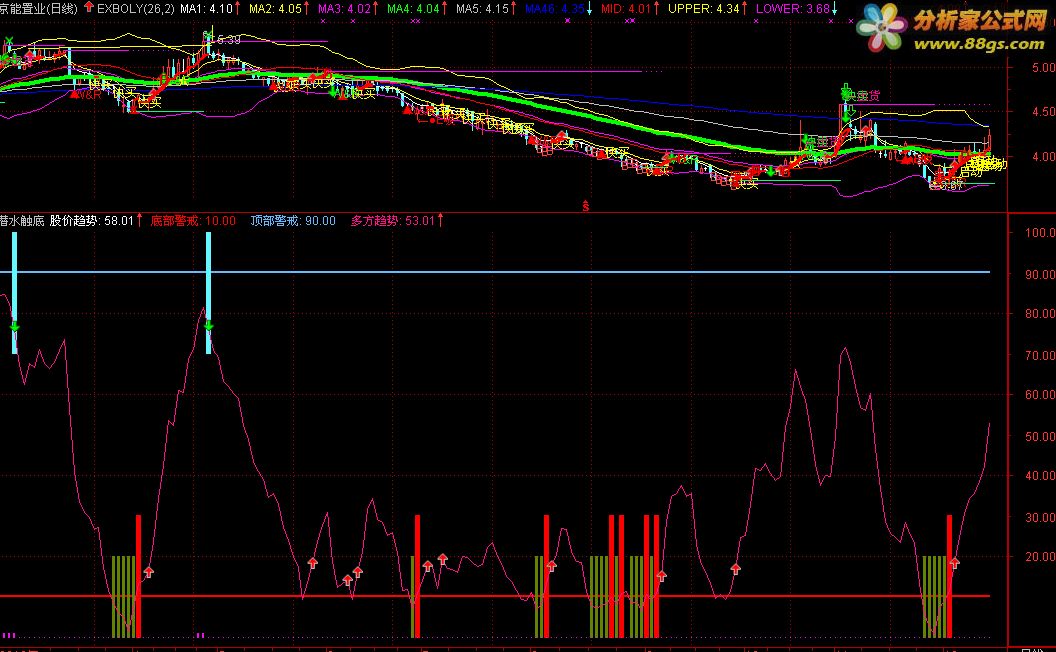The width and height of the screenshot is (1056, 652).
Task: Click the LOWER: 3.68 band readout
Action: (x=793, y=9)
